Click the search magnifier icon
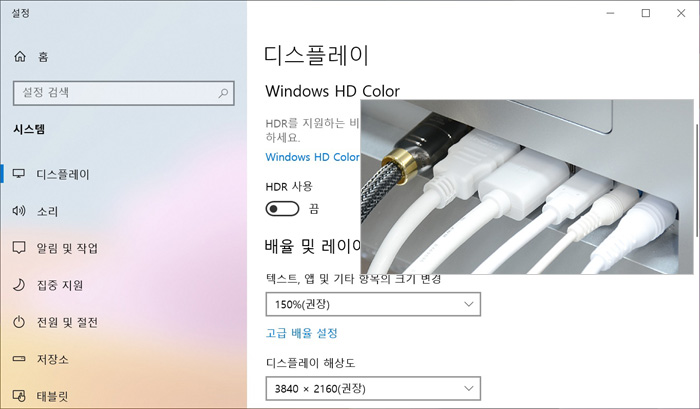 [x=223, y=93]
